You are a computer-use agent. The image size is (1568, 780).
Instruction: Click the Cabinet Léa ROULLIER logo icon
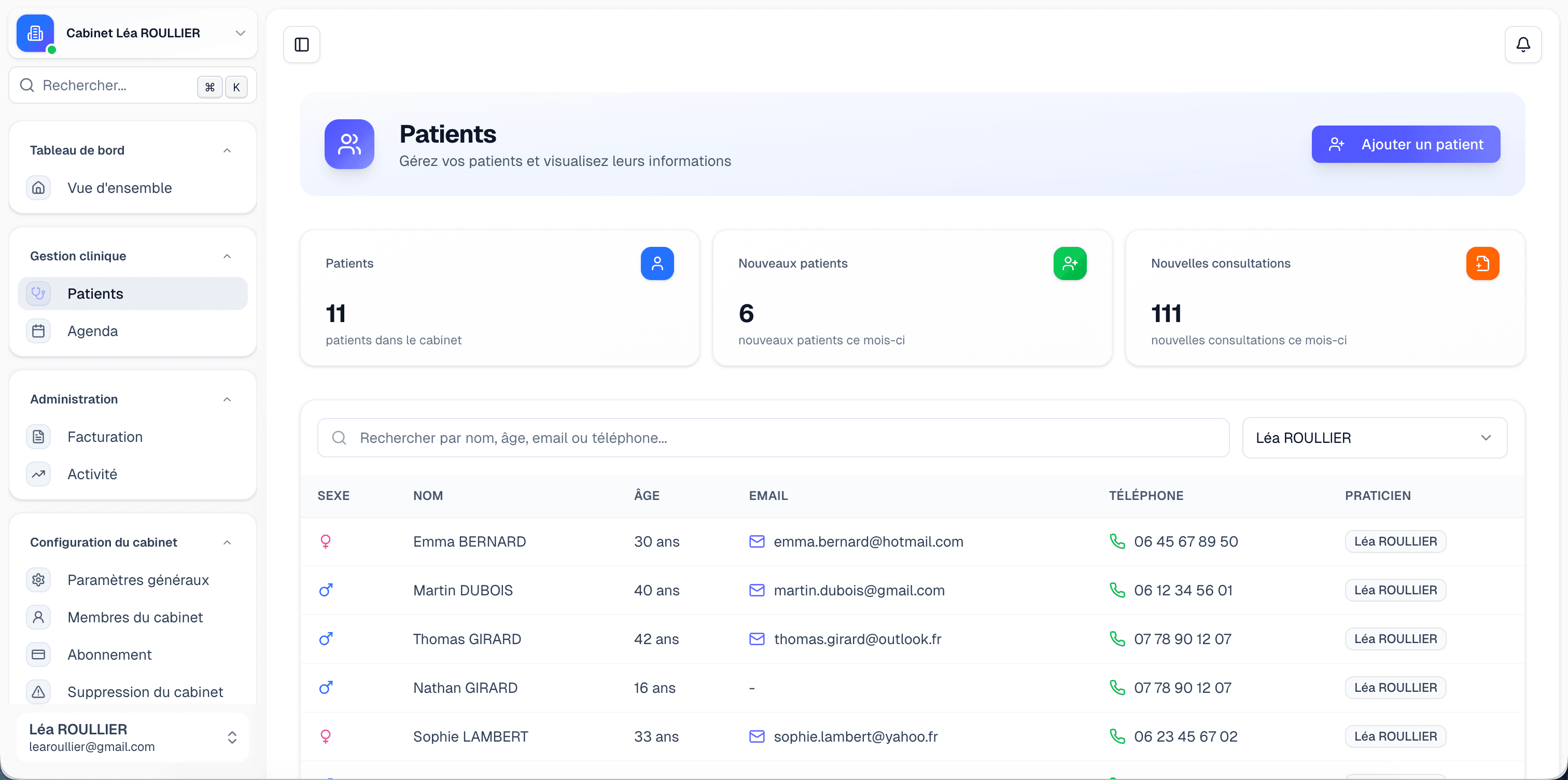point(35,34)
